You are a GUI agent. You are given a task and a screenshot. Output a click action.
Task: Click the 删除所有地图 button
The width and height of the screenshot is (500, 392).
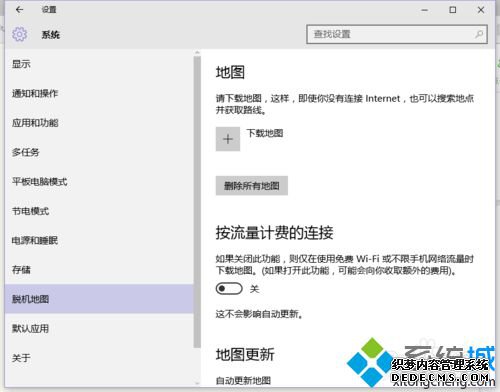click(252, 186)
